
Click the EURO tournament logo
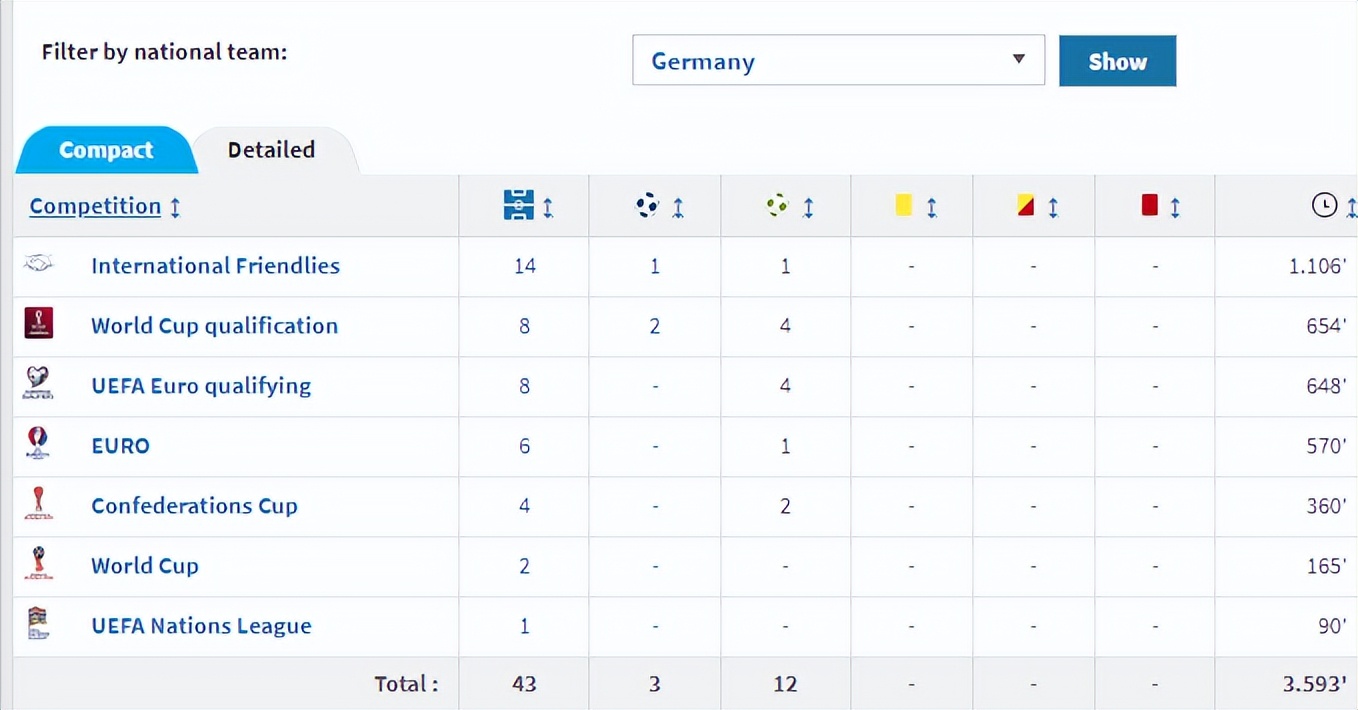tap(38, 444)
